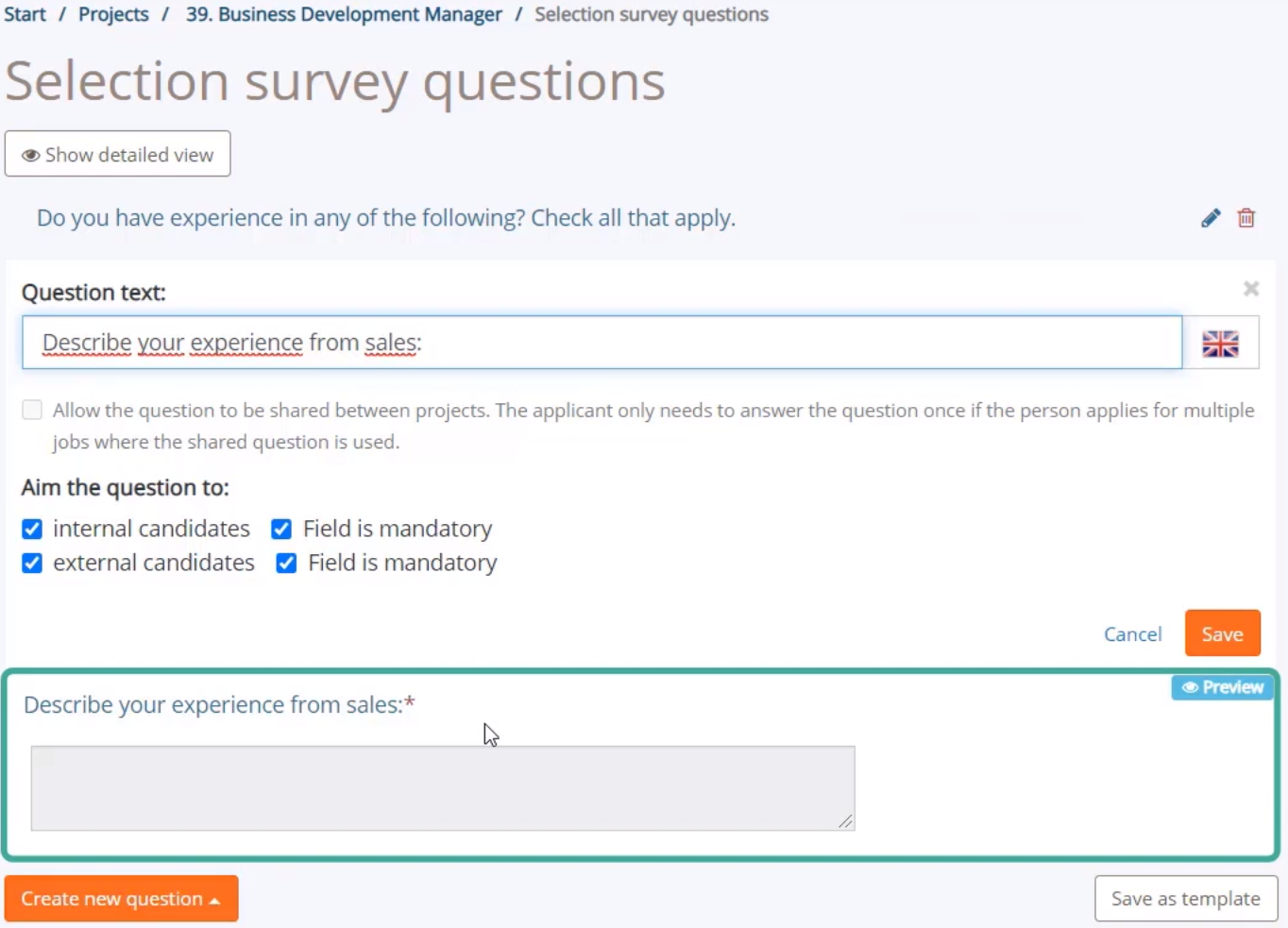
Task: Click Save as template button
Action: click(1186, 899)
